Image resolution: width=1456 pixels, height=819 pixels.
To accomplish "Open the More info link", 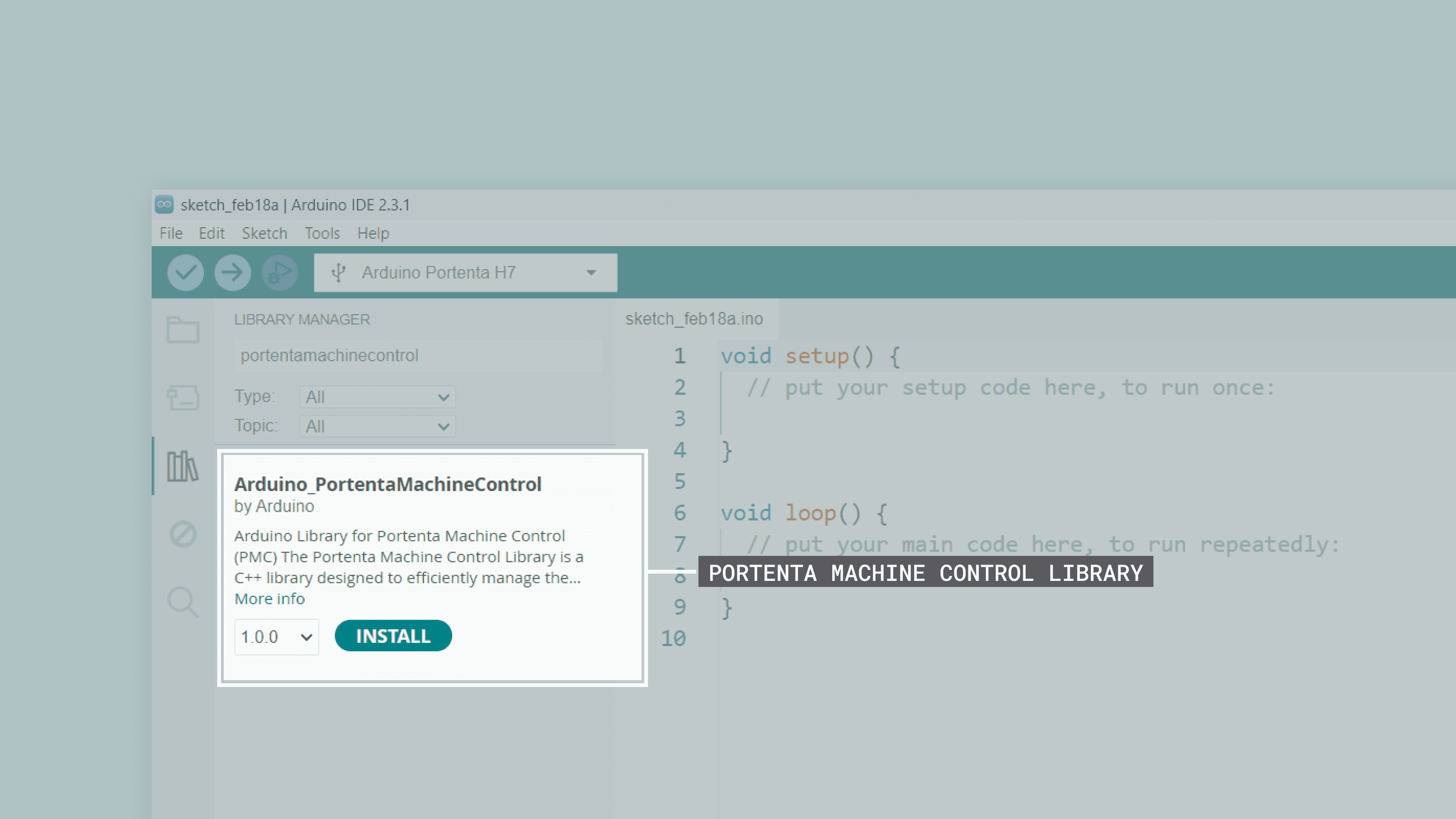I will [x=270, y=599].
